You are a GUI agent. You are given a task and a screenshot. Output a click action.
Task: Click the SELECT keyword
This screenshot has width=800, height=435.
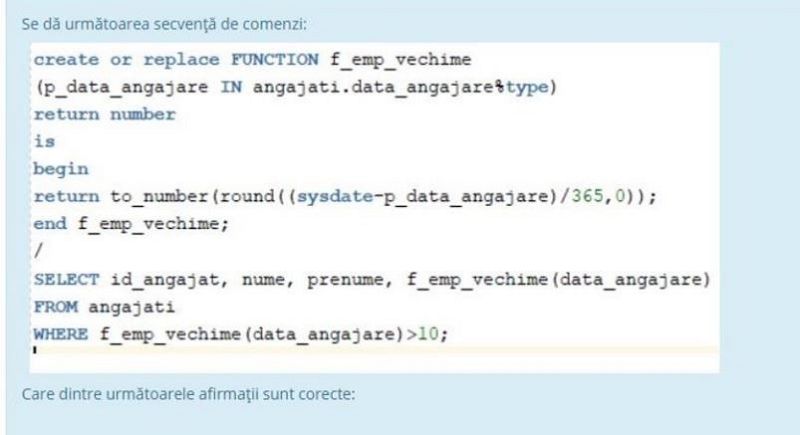(66, 279)
